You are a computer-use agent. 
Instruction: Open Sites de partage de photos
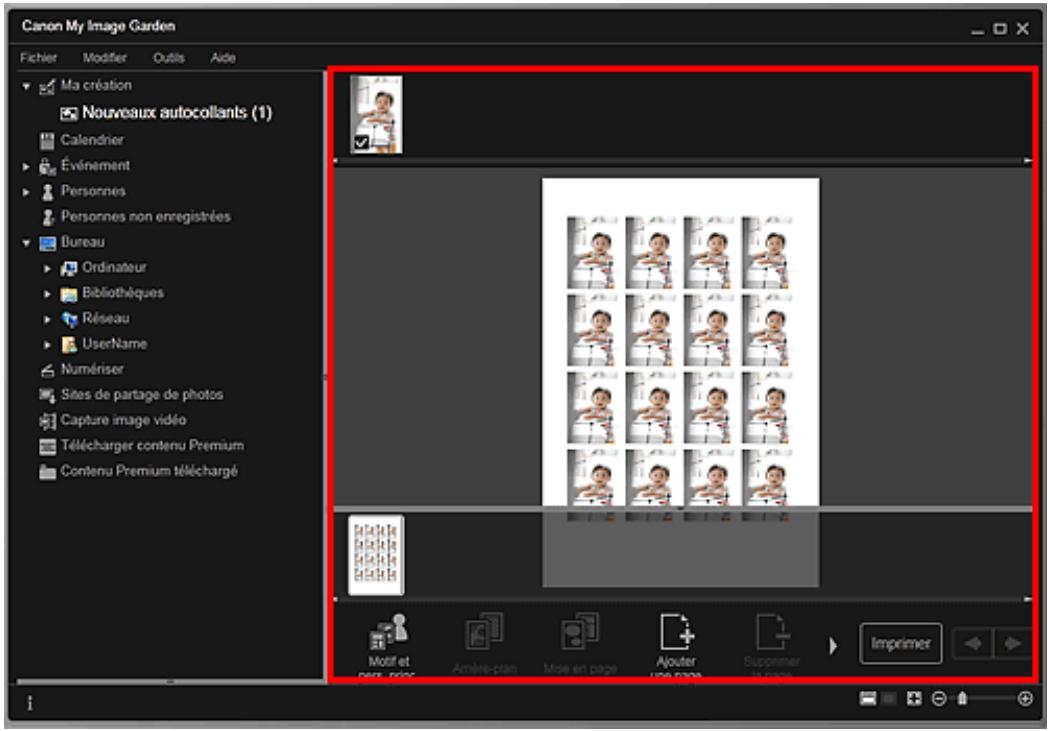click(141, 395)
